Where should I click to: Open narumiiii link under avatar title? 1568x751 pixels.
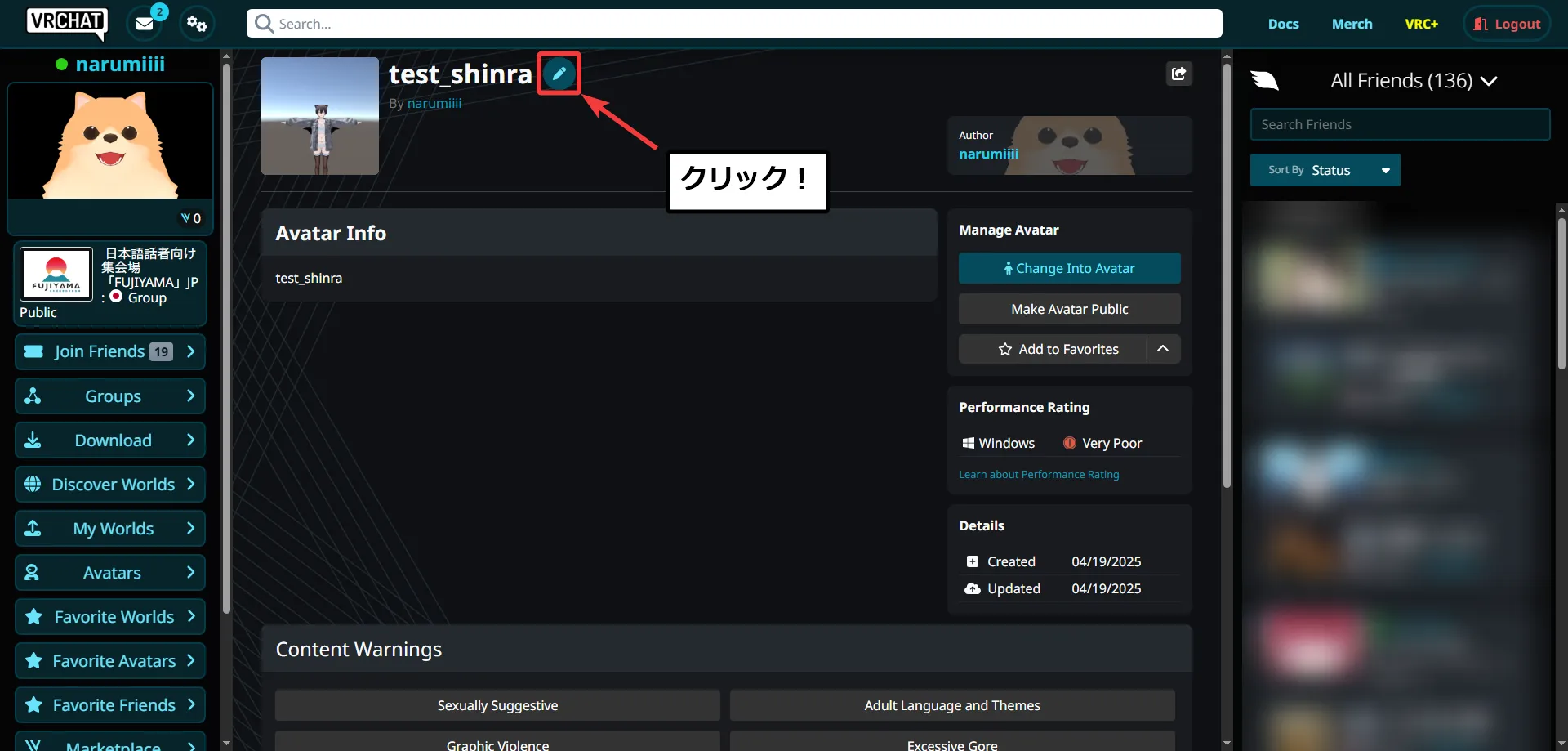tap(434, 103)
